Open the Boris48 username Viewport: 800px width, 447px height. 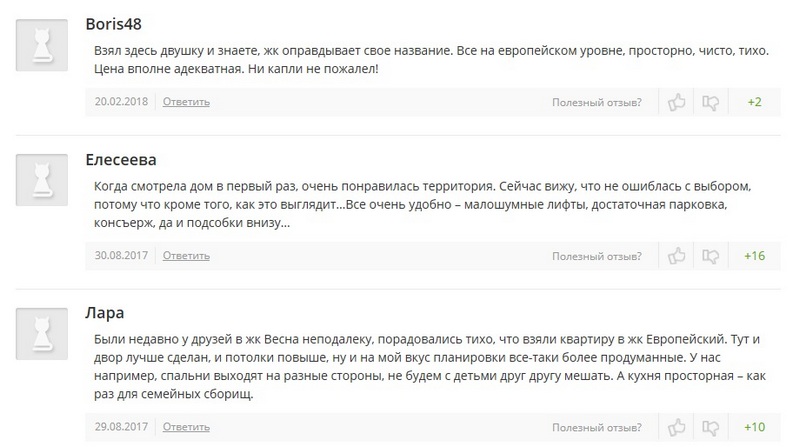(113, 24)
